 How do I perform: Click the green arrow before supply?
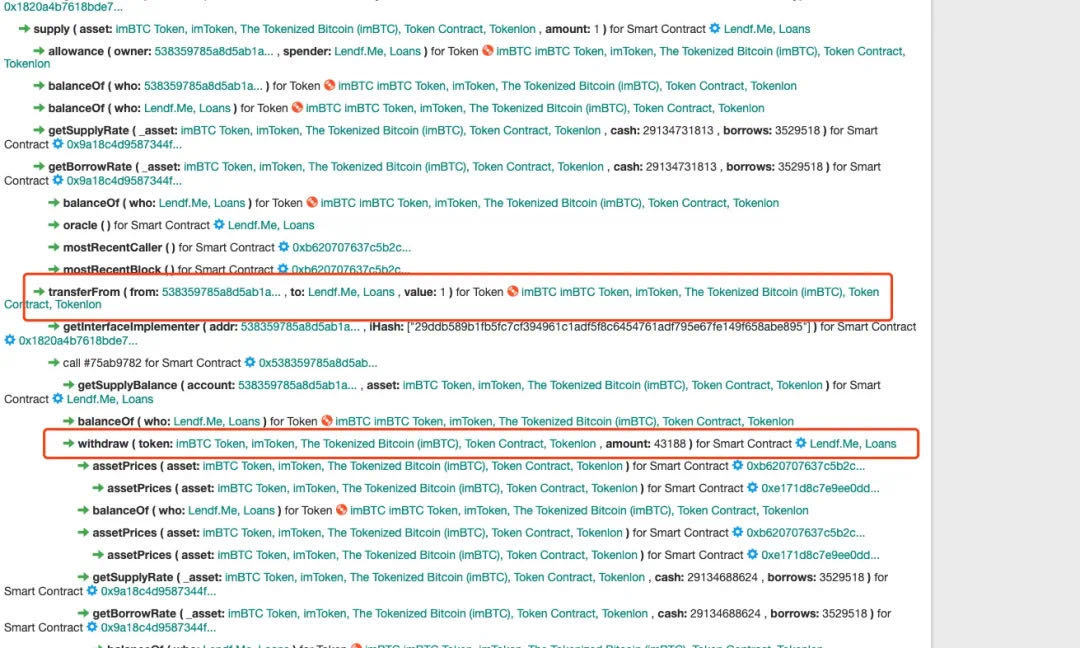[x=24, y=29]
